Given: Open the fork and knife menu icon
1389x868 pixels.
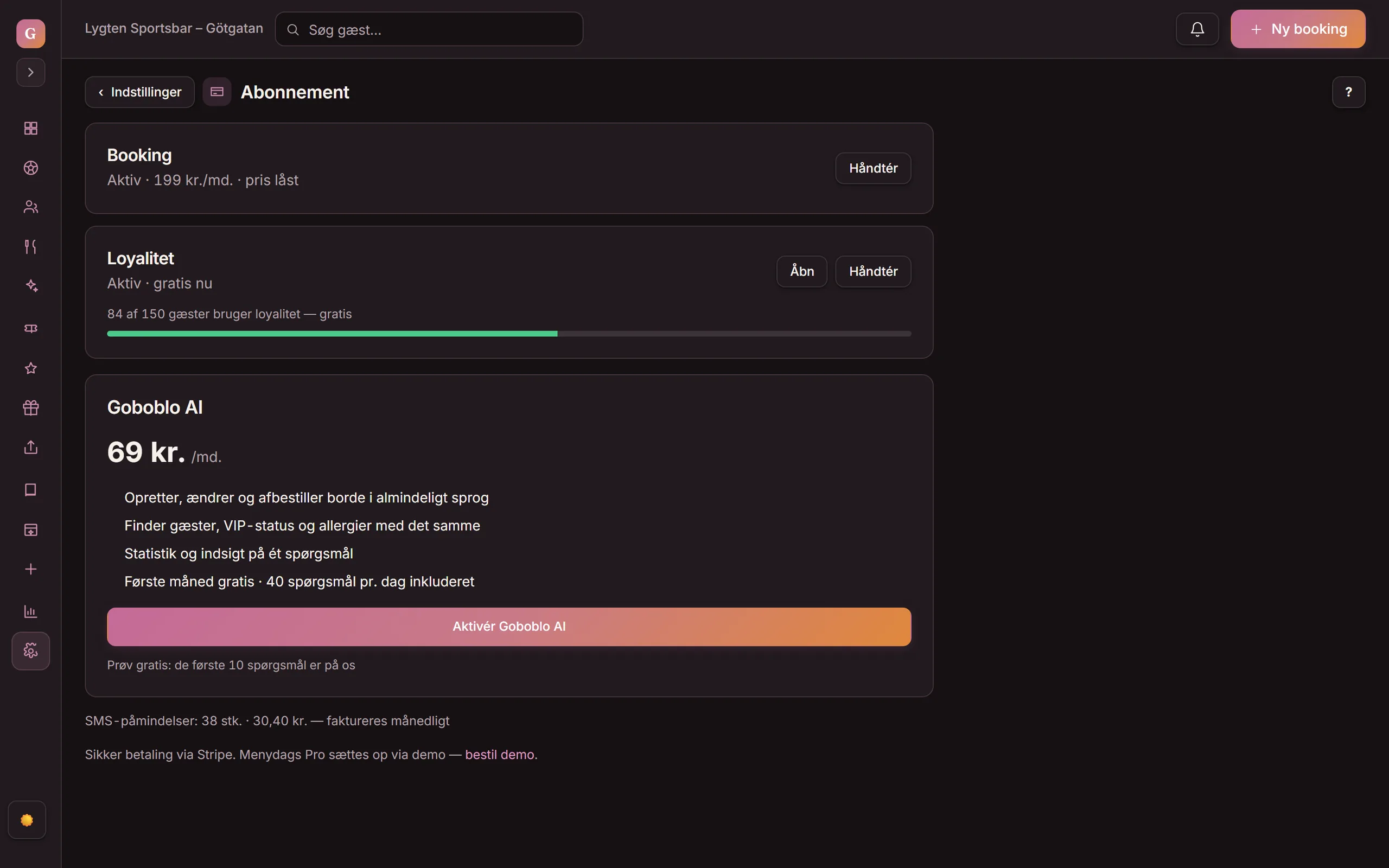Looking at the screenshot, I should click(30, 247).
